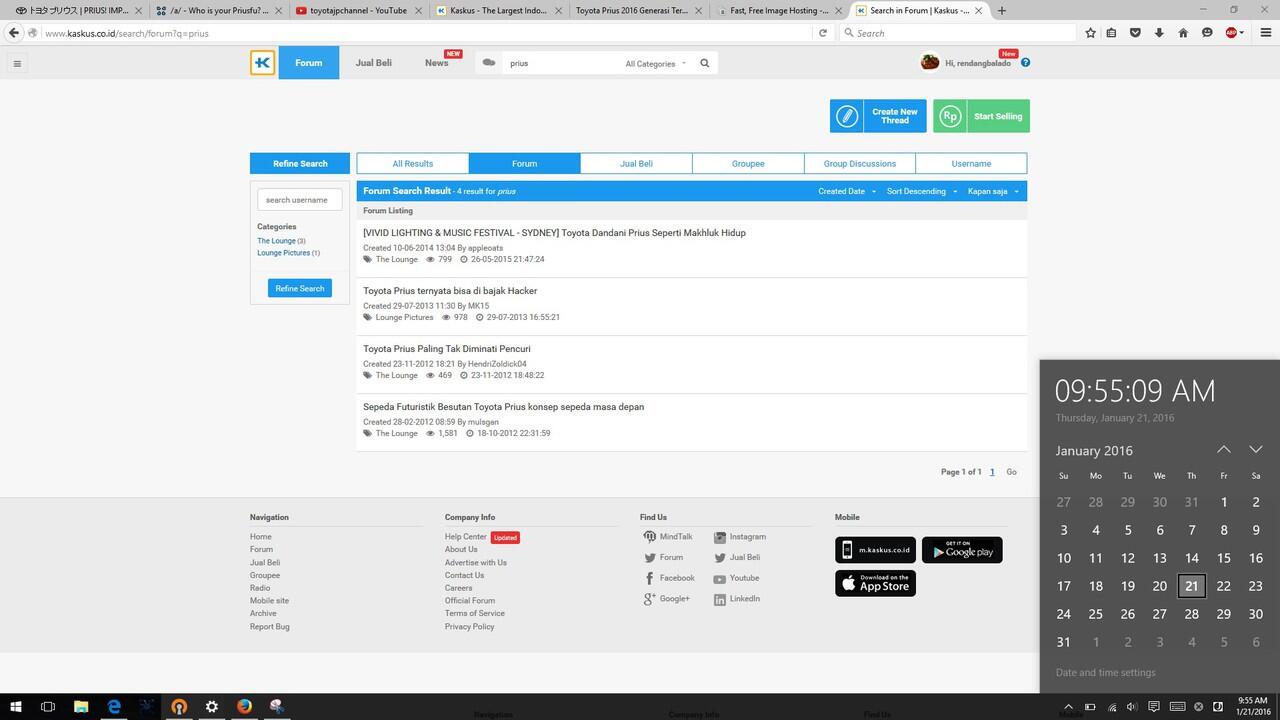Open the News menu in Kaskus header
This screenshot has height=720, width=1280.
(437, 63)
